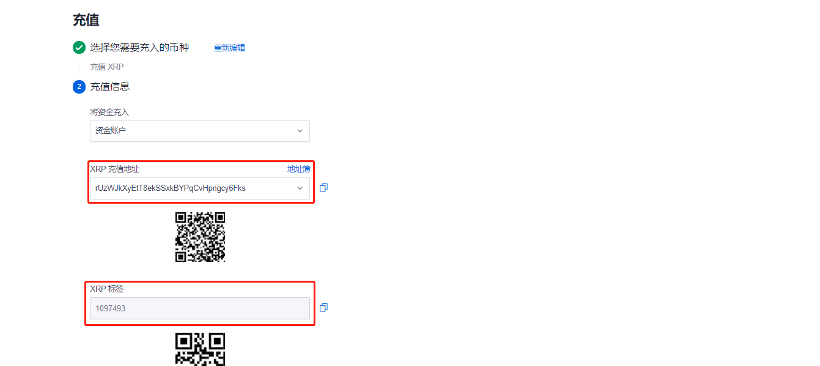This screenshot has width=820, height=366.
Task: Click the XRP address QR code
Action: [200, 237]
